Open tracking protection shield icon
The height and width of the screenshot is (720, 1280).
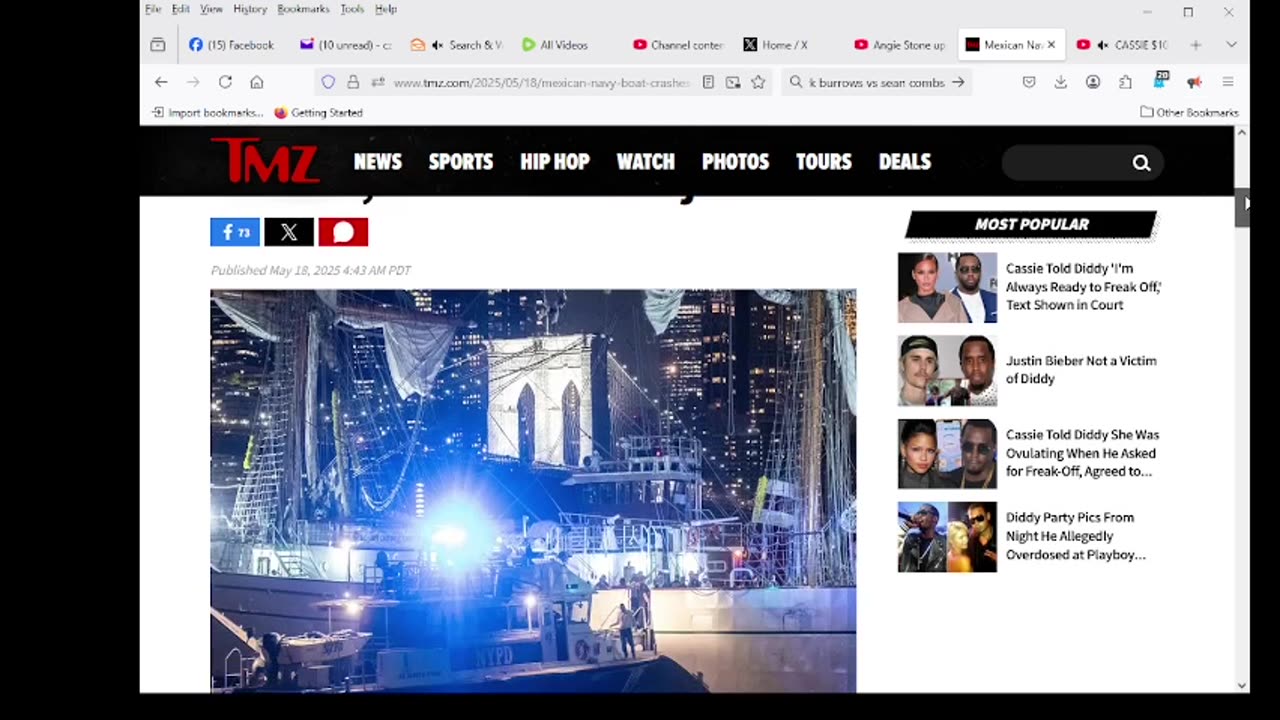tap(328, 82)
